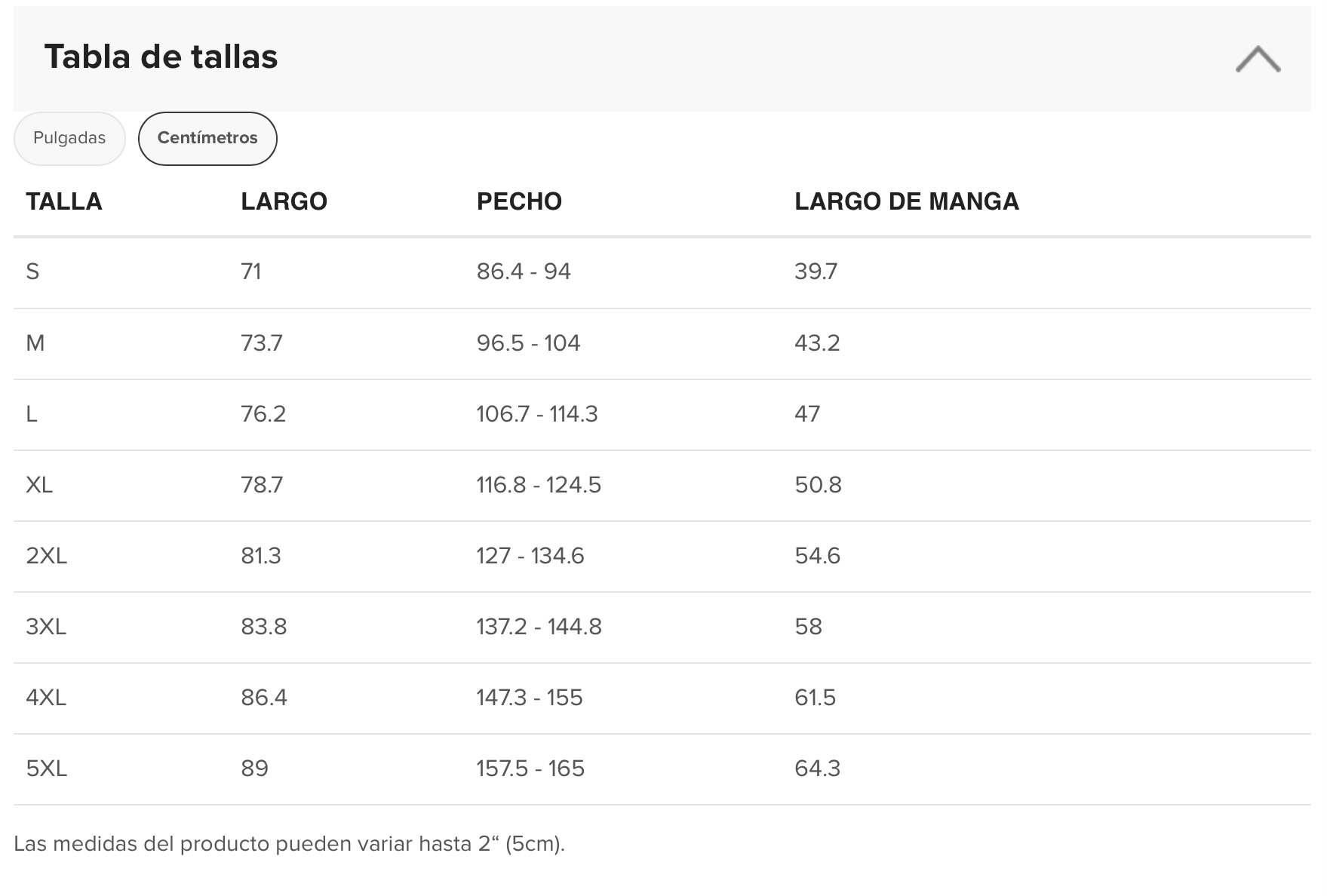Click the 64.3 sleeve length value
The image size is (1327, 896).
click(x=817, y=769)
